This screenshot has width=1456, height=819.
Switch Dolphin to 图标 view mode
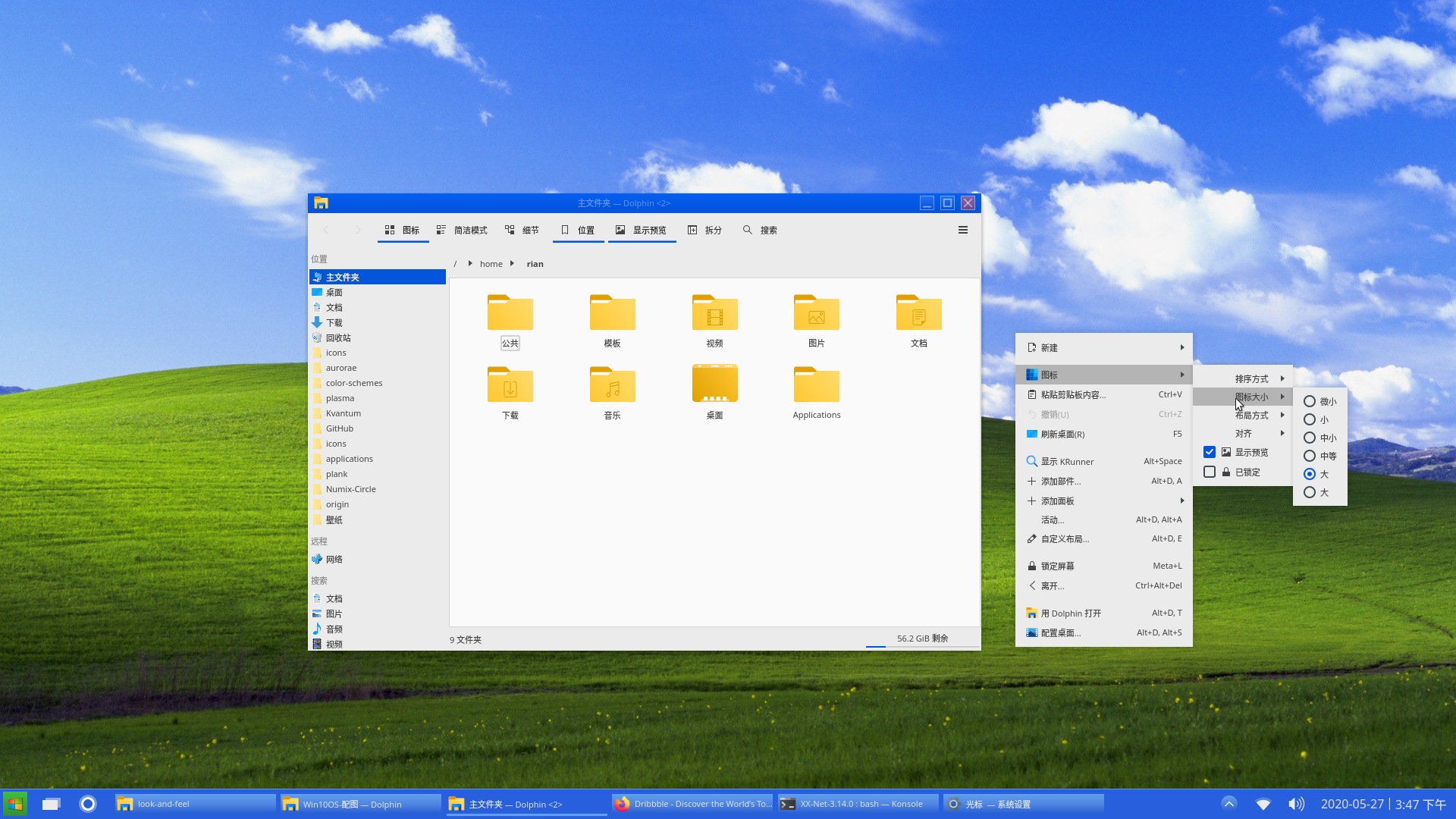(403, 230)
